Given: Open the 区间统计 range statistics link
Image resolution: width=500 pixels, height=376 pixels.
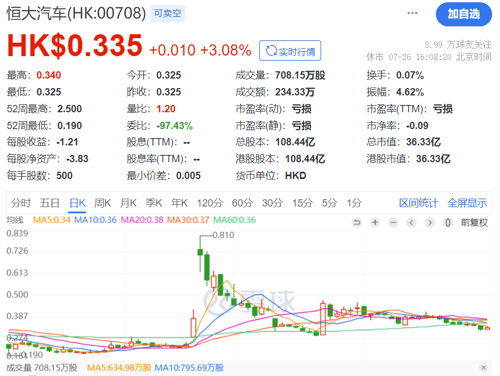Looking at the screenshot, I should 419,203.
